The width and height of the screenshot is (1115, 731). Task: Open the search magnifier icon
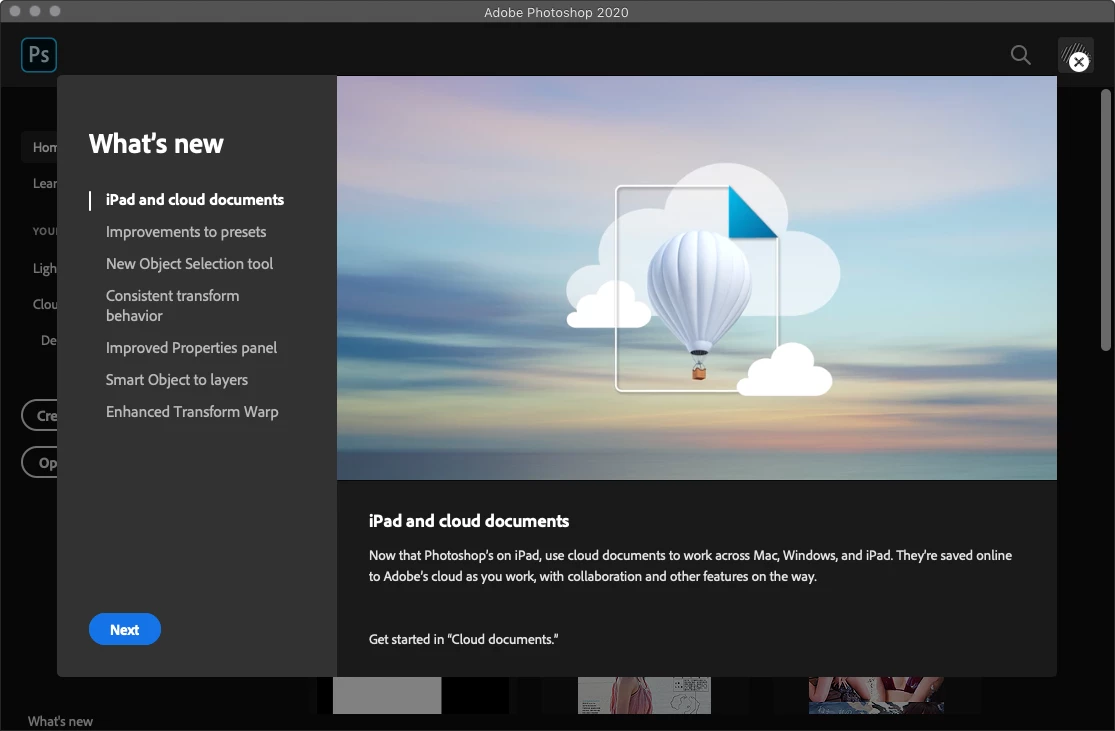1020,55
